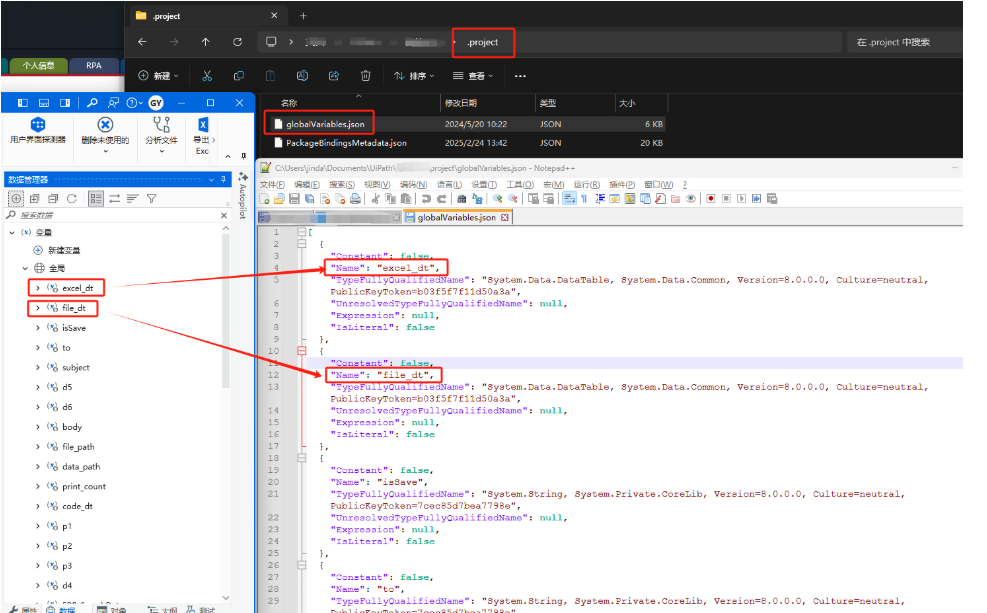
Task: Toggle the grouped list view in Data Manager
Action: click(x=96, y=199)
